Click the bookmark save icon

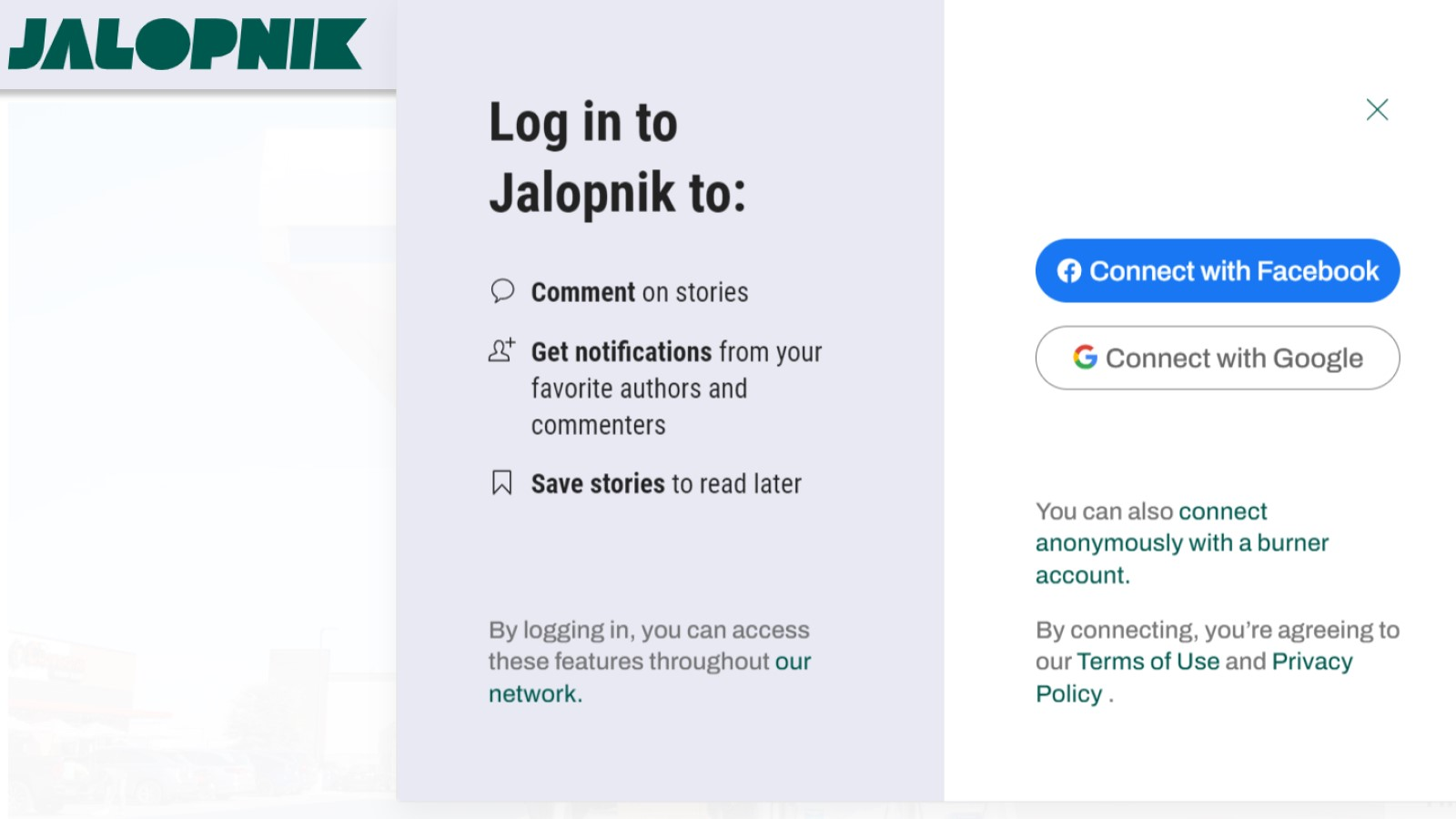(501, 482)
